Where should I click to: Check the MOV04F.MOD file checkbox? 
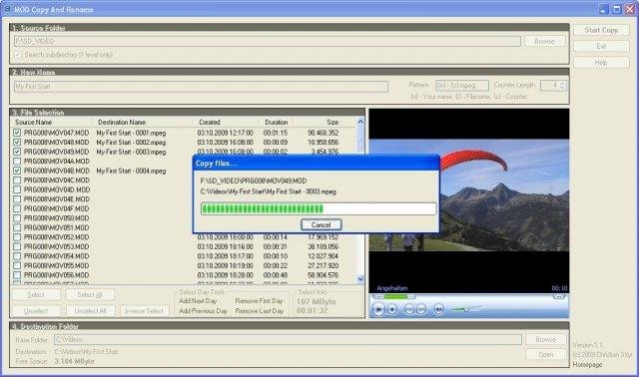(x=17, y=209)
